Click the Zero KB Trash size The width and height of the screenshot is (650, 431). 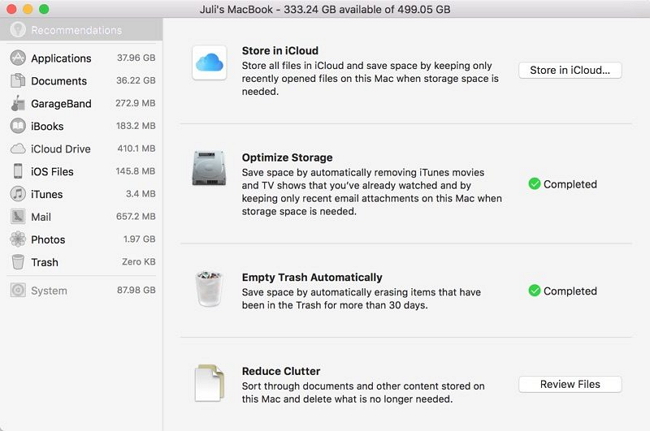pyautogui.click(x=138, y=262)
